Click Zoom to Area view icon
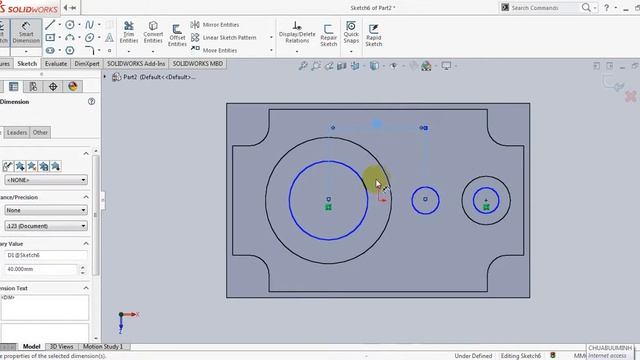The image size is (640, 360). coord(316,66)
